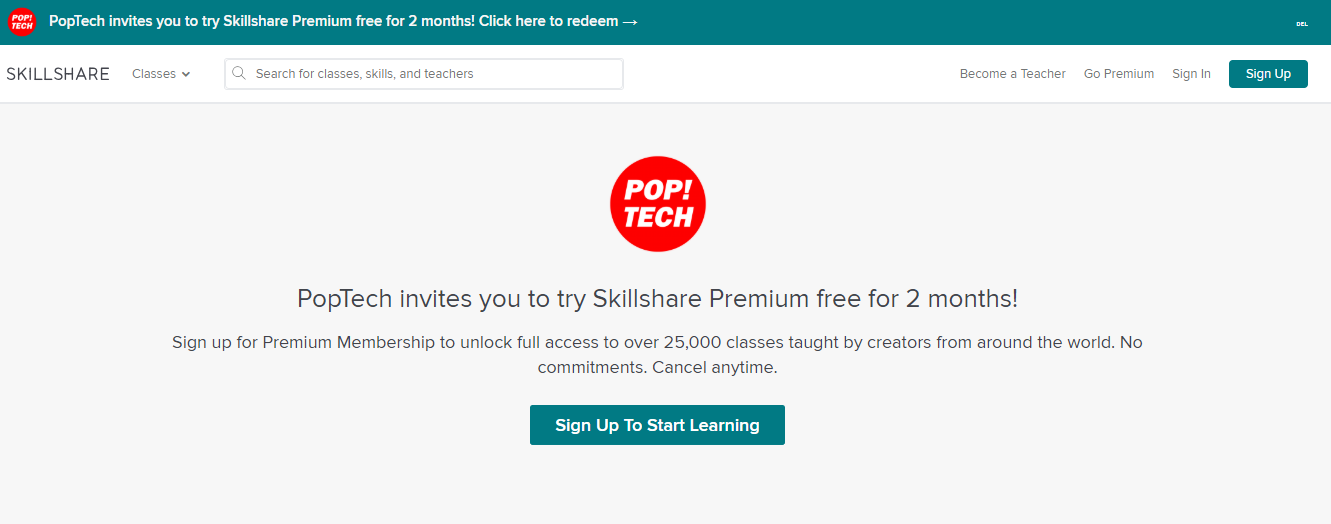
Task: Click the "Cancel anytime" text
Action: pos(714,367)
